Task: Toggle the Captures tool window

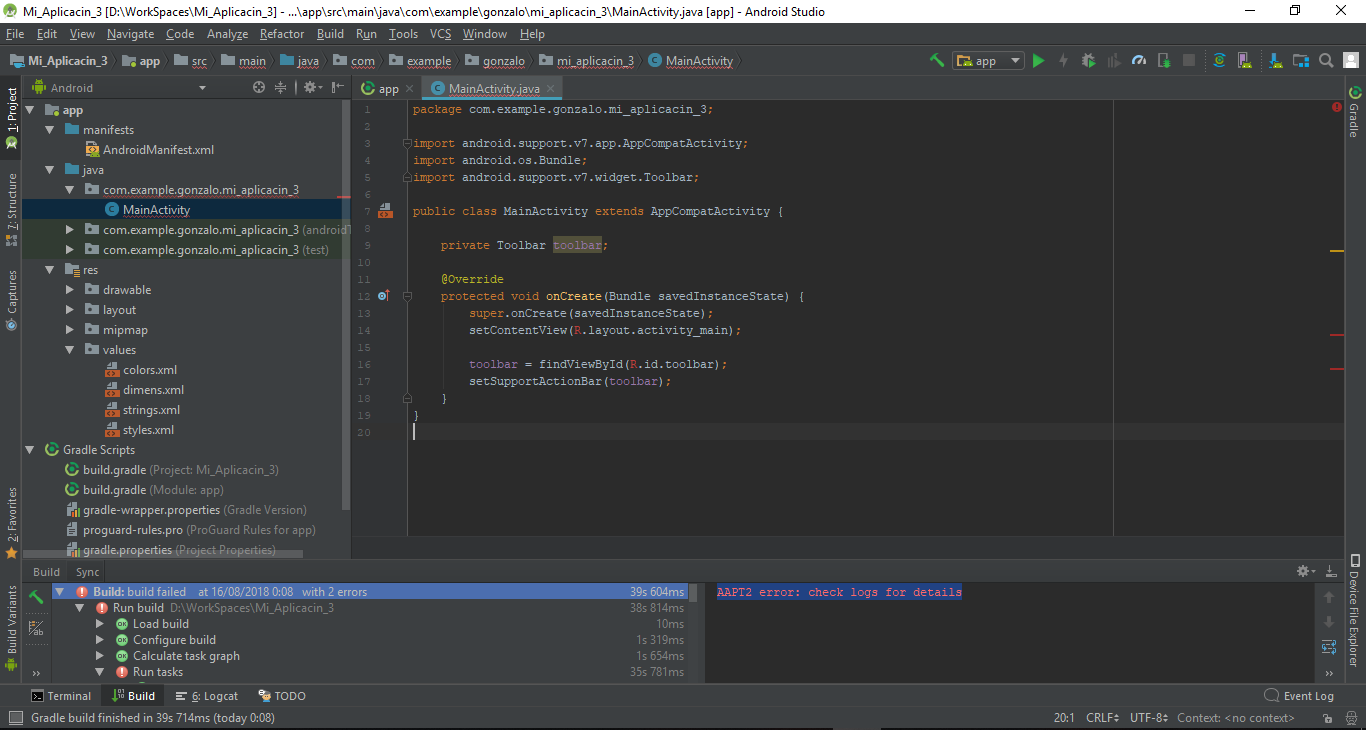Action: point(11,299)
